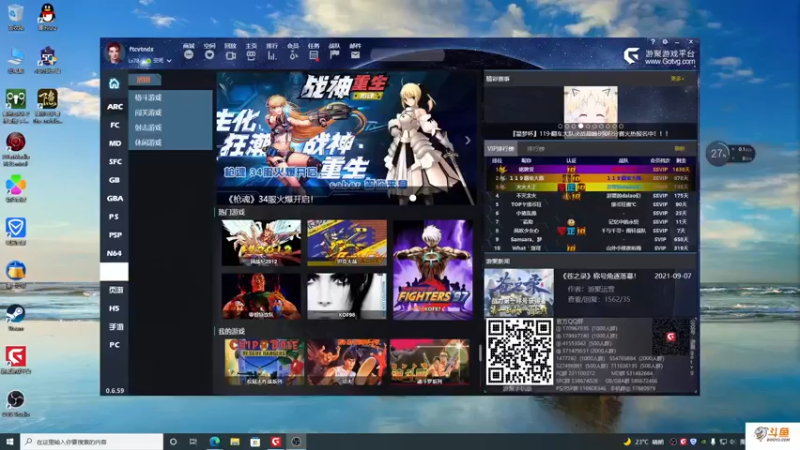Select H5 category in sidebar
Image resolution: width=800 pixels, height=450 pixels.
tap(115, 308)
